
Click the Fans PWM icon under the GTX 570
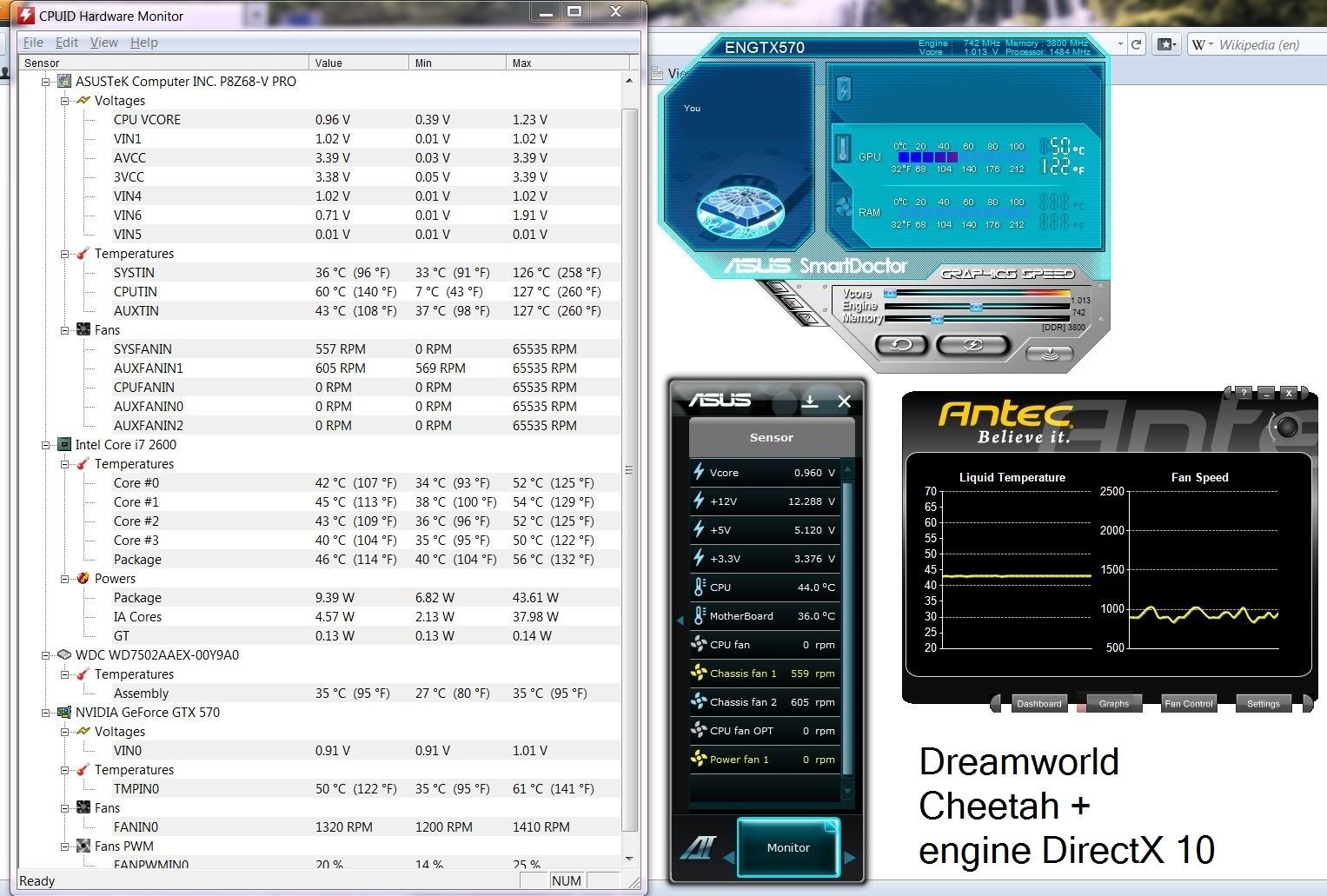pyautogui.click(x=83, y=846)
